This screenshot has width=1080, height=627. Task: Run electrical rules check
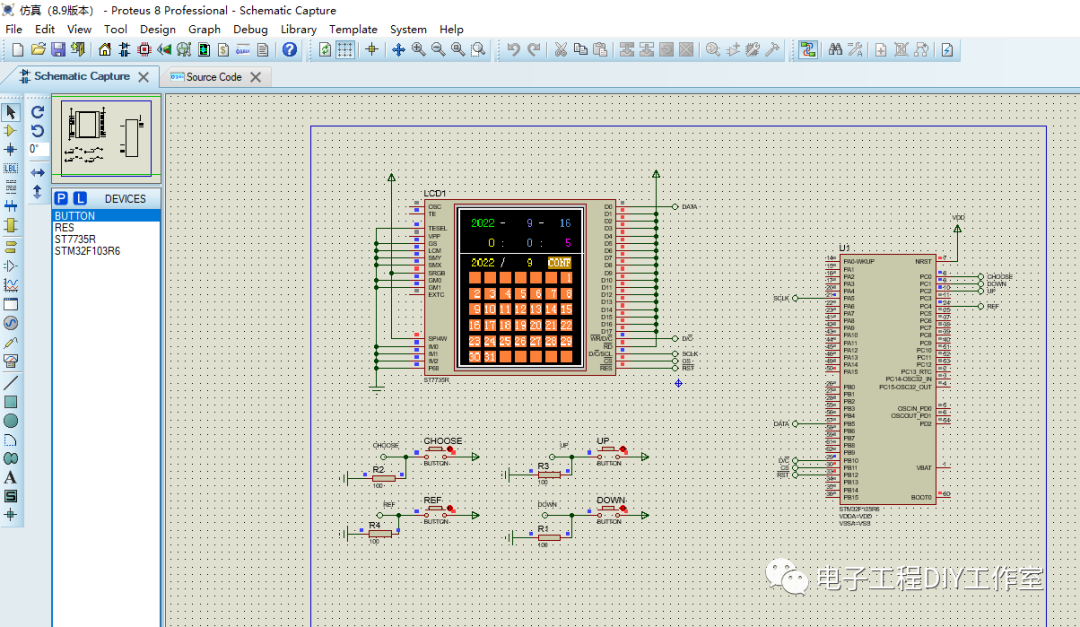pyautogui.click(x=948, y=50)
